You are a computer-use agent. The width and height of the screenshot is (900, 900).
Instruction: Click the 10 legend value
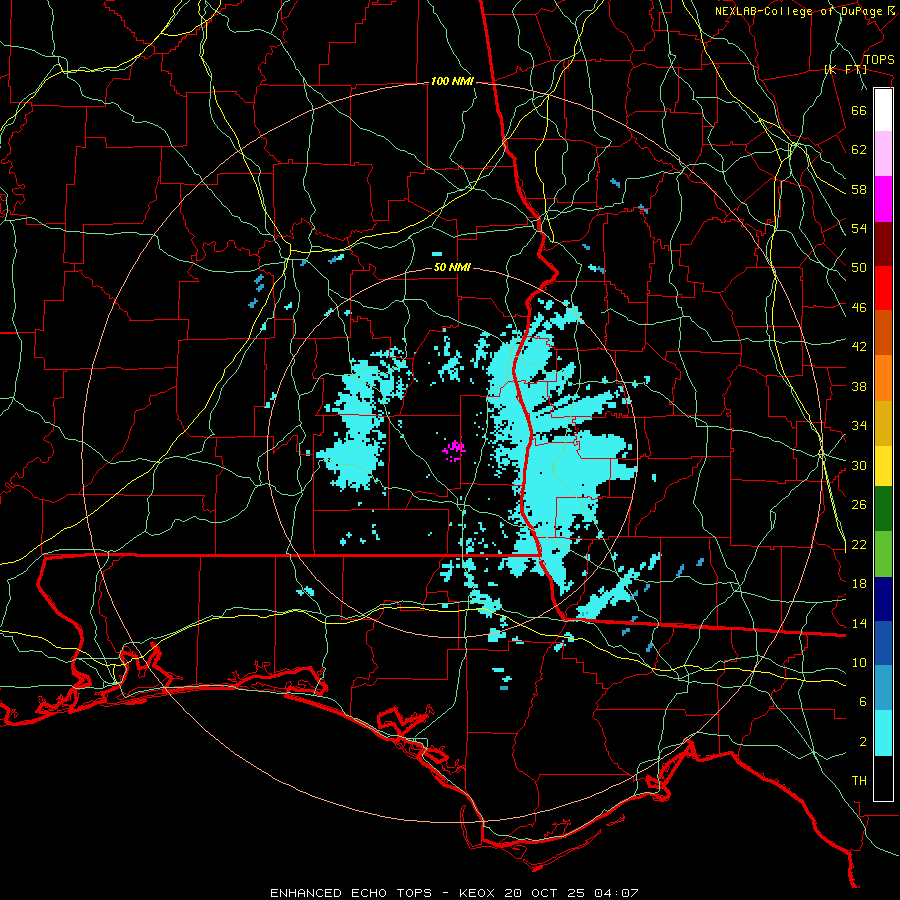click(x=859, y=663)
